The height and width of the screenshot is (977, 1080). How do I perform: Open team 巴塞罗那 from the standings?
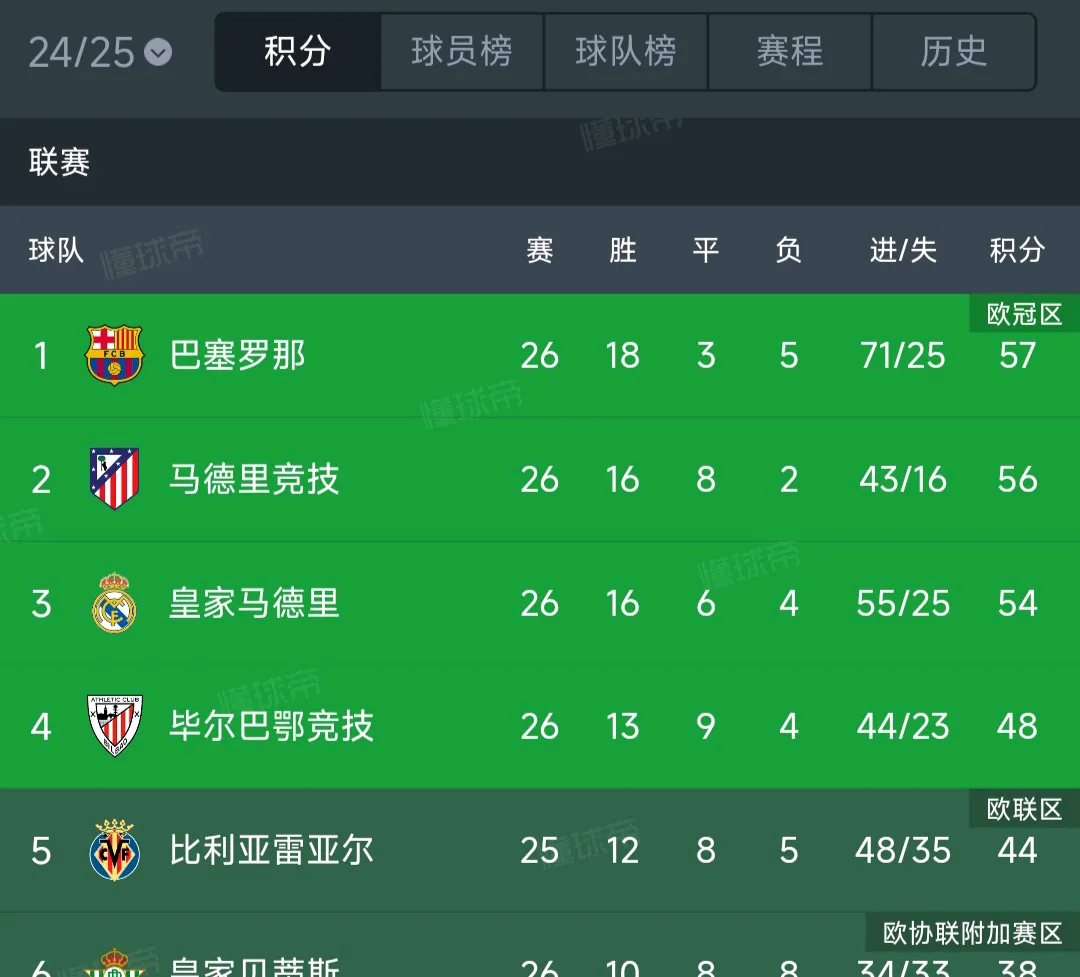pyautogui.click(x=238, y=355)
